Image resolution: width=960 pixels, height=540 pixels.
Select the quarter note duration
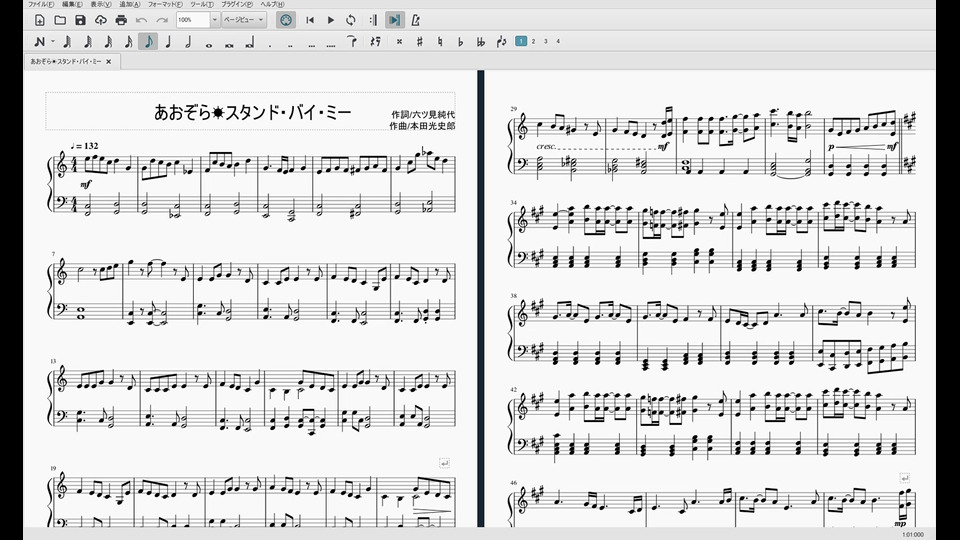pyautogui.click(x=168, y=42)
